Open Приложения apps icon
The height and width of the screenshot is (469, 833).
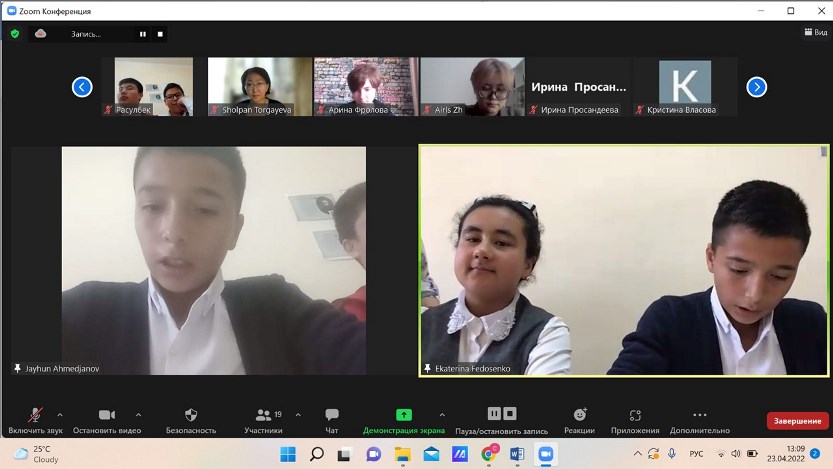tap(634, 415)
